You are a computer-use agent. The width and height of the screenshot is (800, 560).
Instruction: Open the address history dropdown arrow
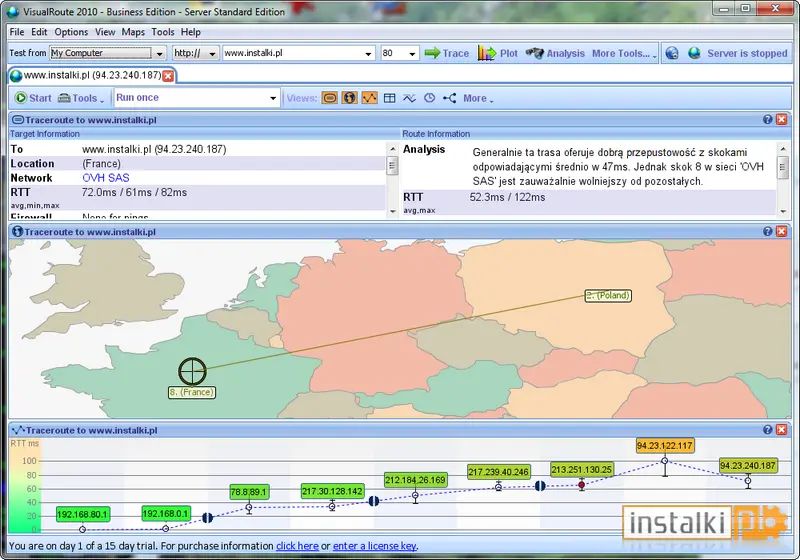tap(368, 54)
